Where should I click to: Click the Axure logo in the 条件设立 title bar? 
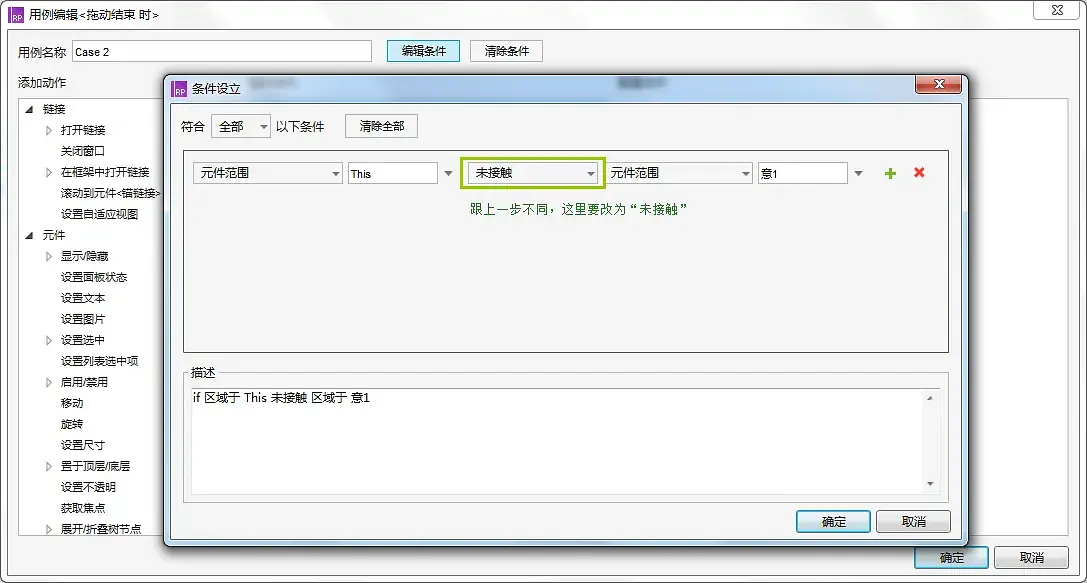tap(181, 87)
